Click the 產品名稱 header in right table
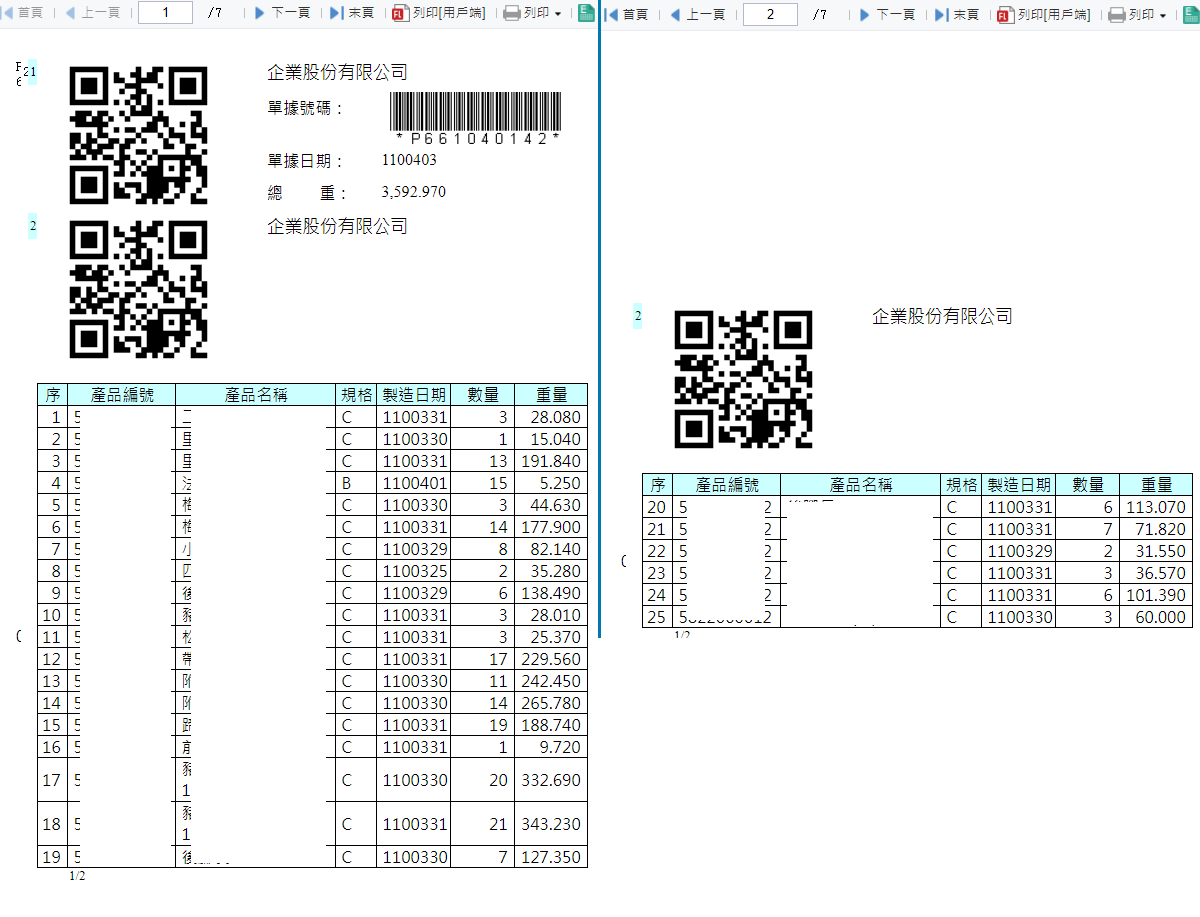The width and height of the screenshot is (1200, 917). click(860, 485)
